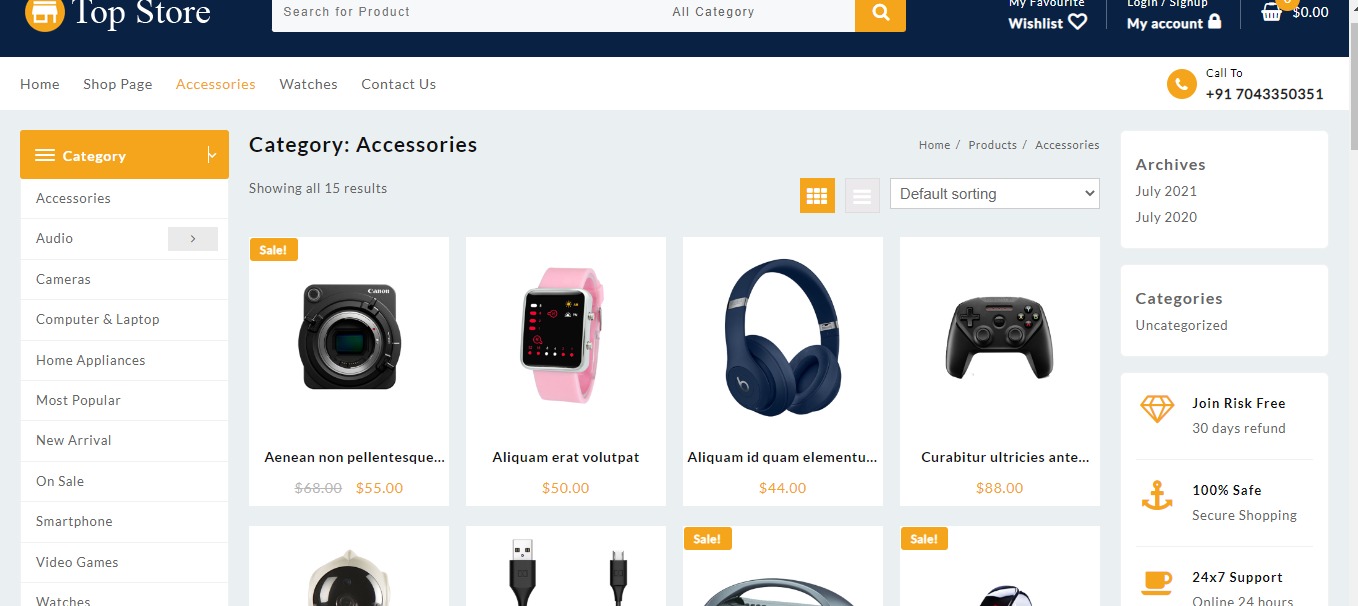Click the diamond Join Risk Free icon
This screenshot has width=1358, height=606.
click(1157, 409)
